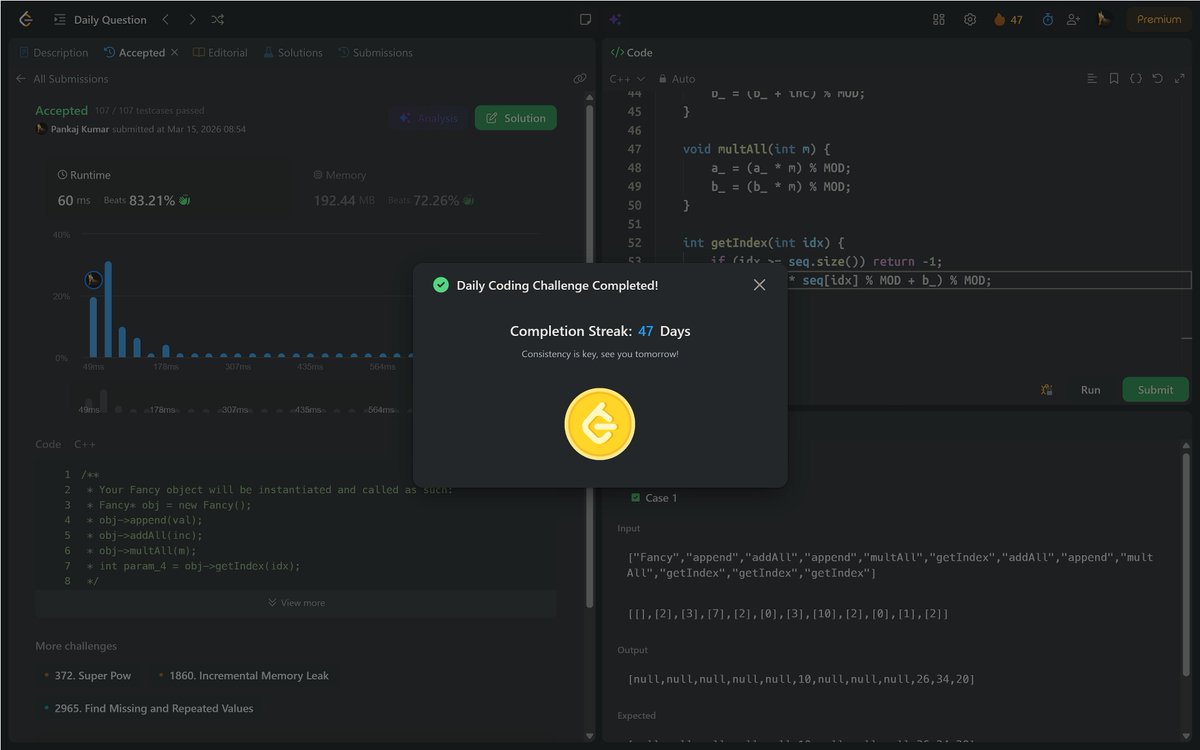Switch to the Description tab
This screenshot has width=1200, height=750.
[53, 52]
